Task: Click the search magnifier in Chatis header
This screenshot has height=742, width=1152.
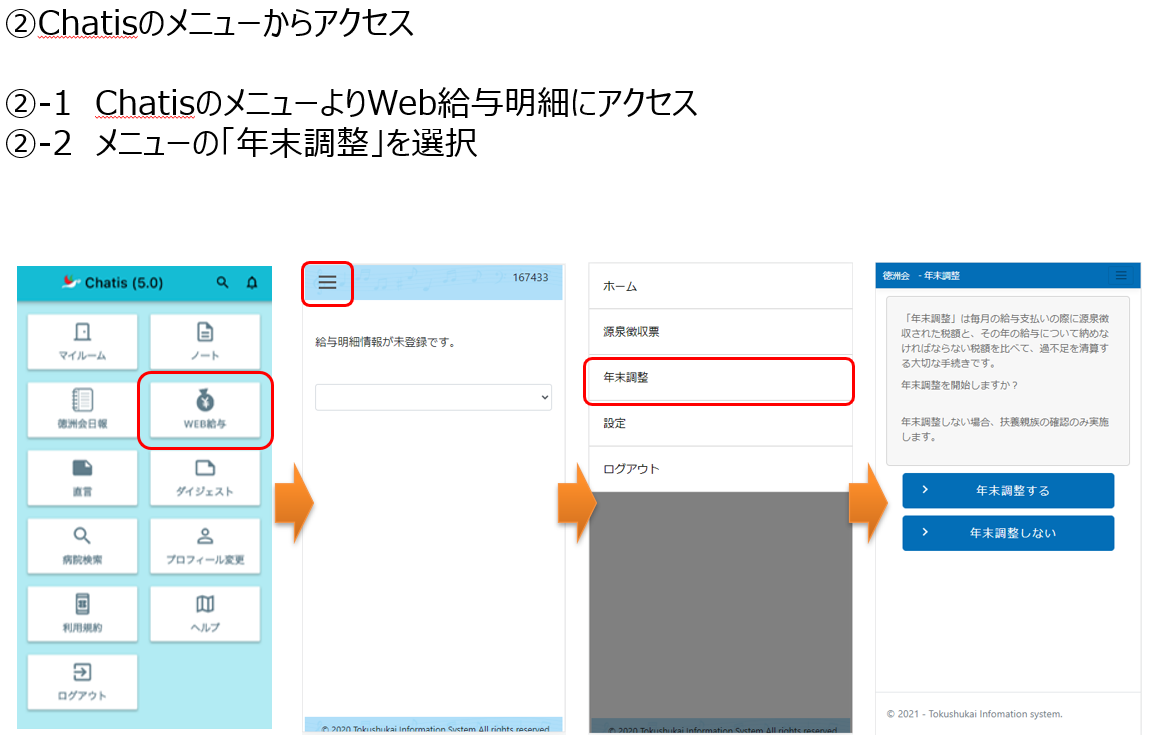Action: coord(223,282)
